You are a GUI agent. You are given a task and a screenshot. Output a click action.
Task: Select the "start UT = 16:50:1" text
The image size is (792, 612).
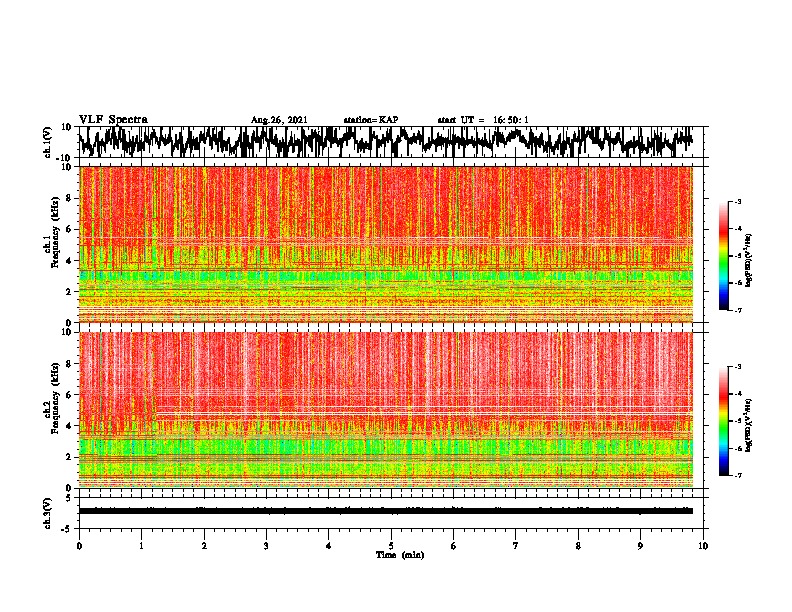[483, 120]
